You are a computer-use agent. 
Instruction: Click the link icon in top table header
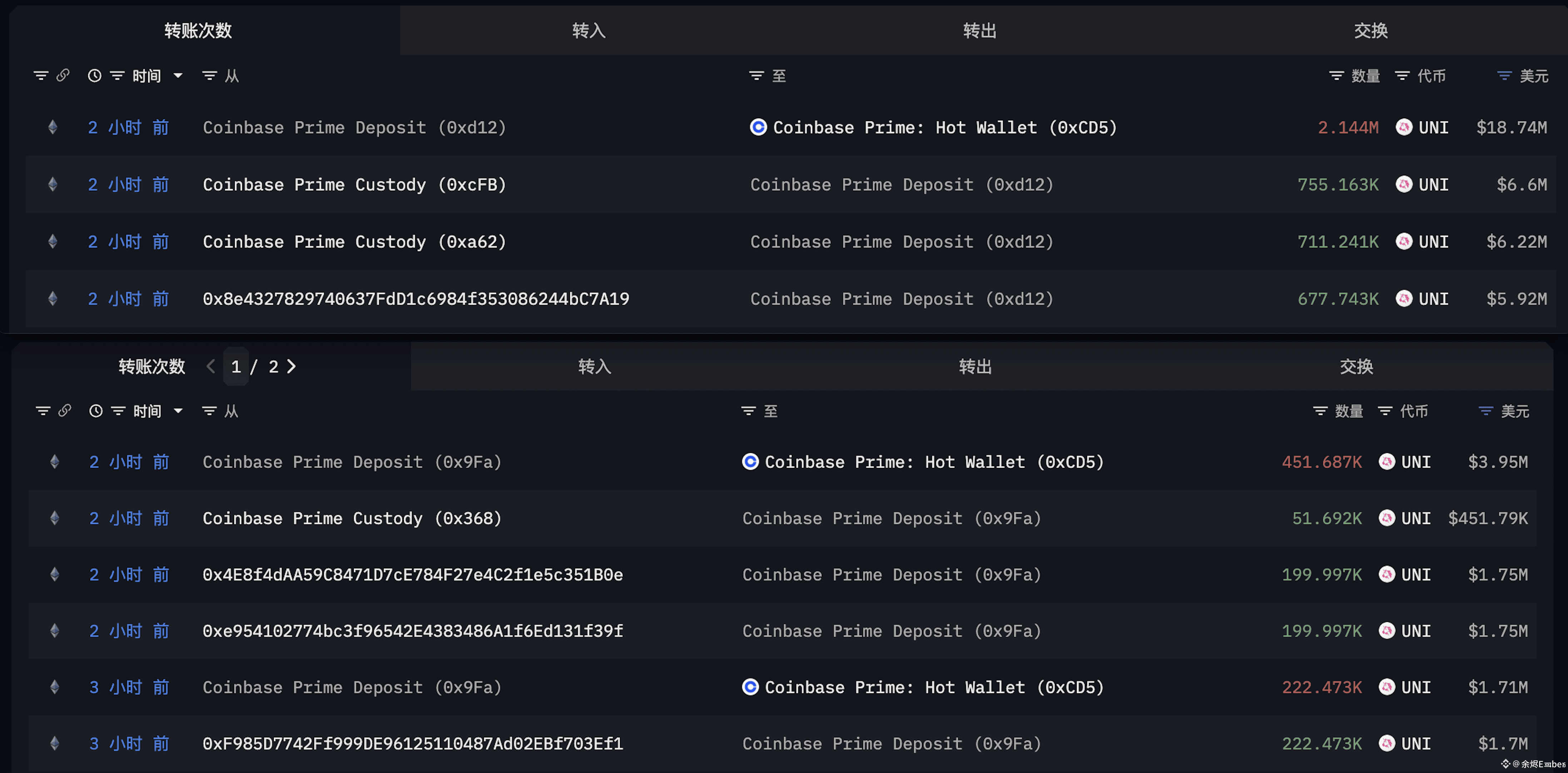click(63, 75)
